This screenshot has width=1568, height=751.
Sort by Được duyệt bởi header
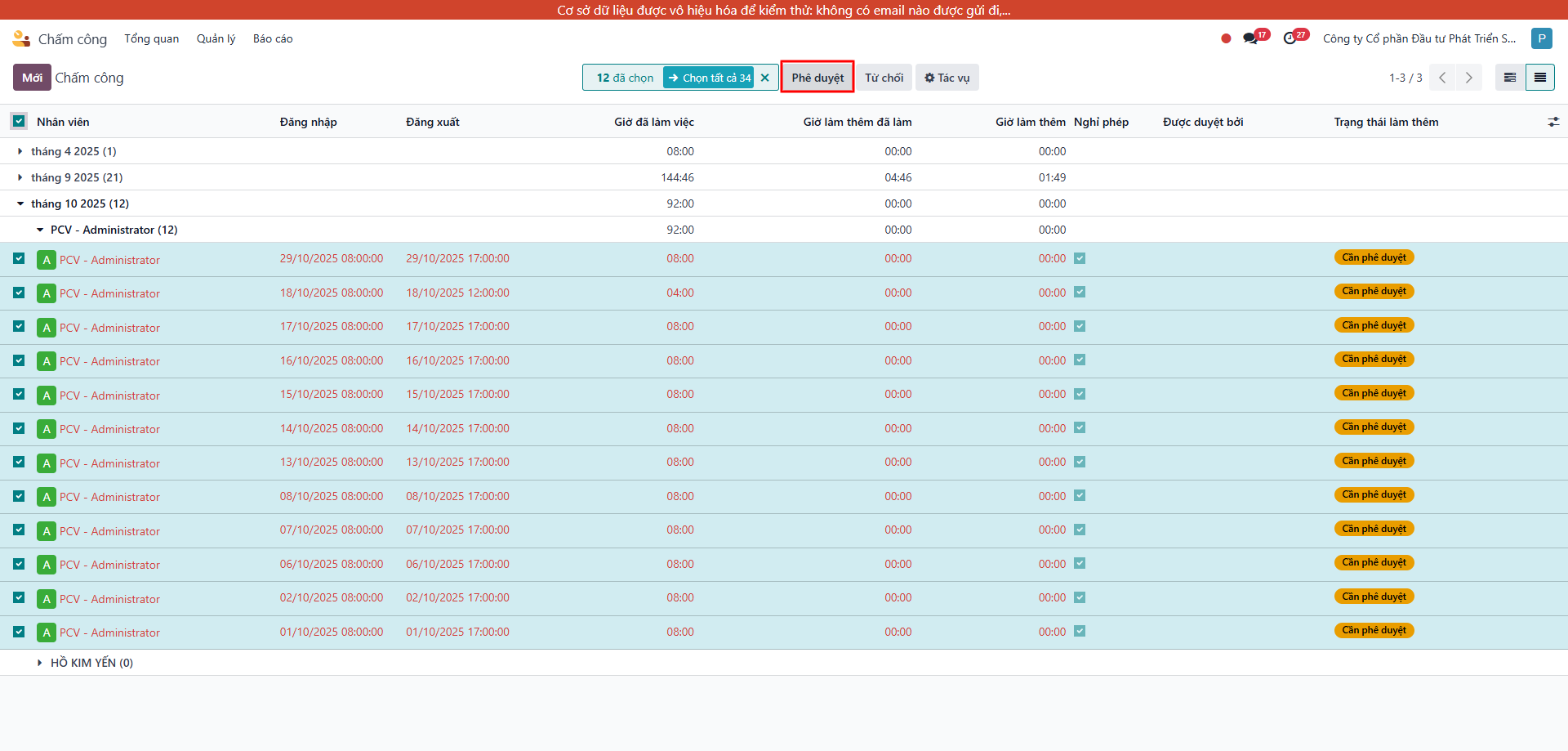tap(1203, 122)
